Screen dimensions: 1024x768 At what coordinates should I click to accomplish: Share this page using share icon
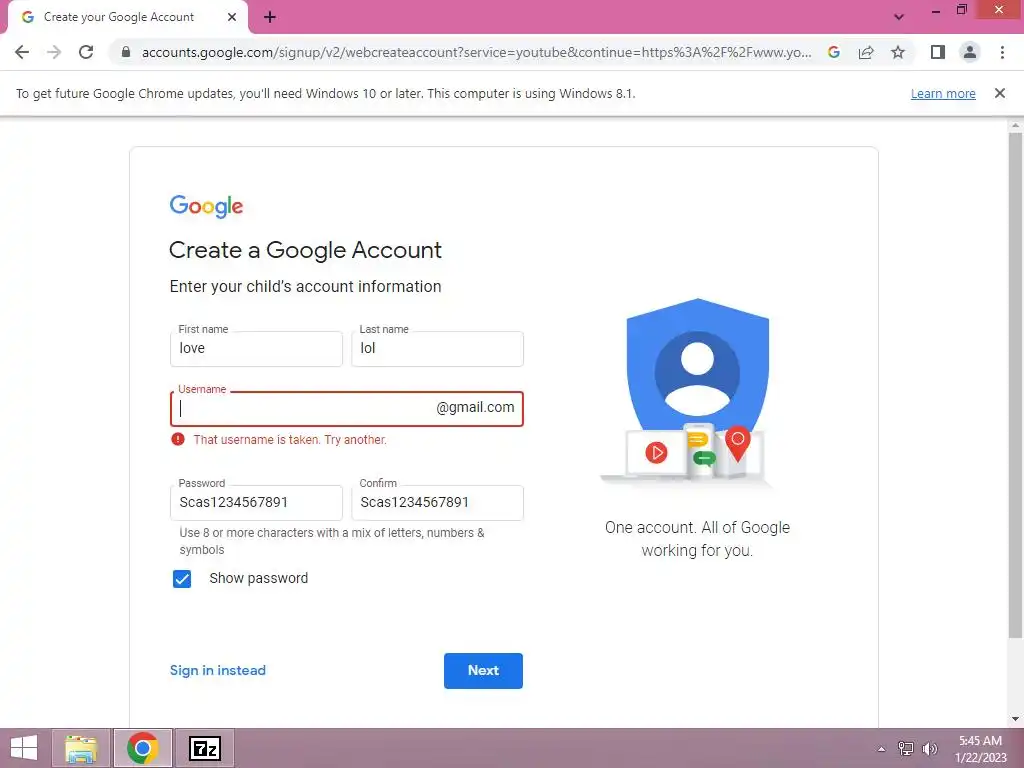866,52
